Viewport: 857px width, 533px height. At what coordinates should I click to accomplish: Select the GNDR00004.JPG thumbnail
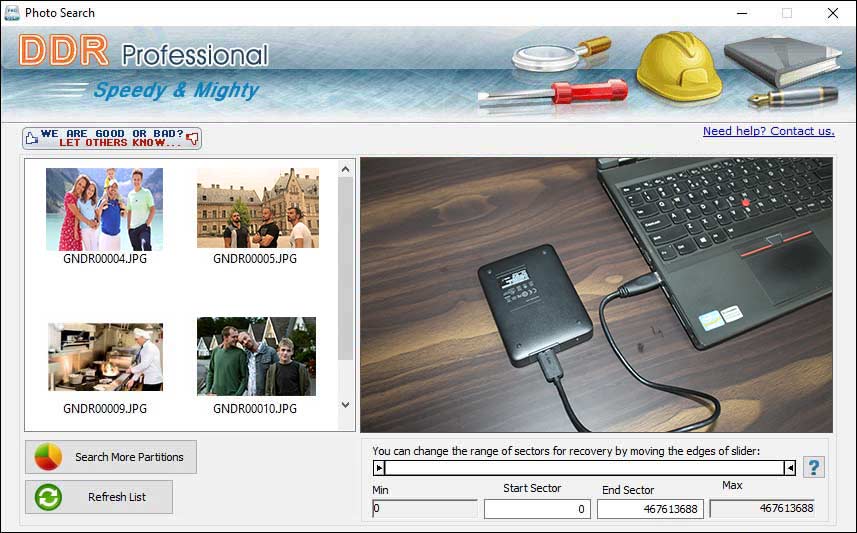pyautogui.click(x=104, y=209)
